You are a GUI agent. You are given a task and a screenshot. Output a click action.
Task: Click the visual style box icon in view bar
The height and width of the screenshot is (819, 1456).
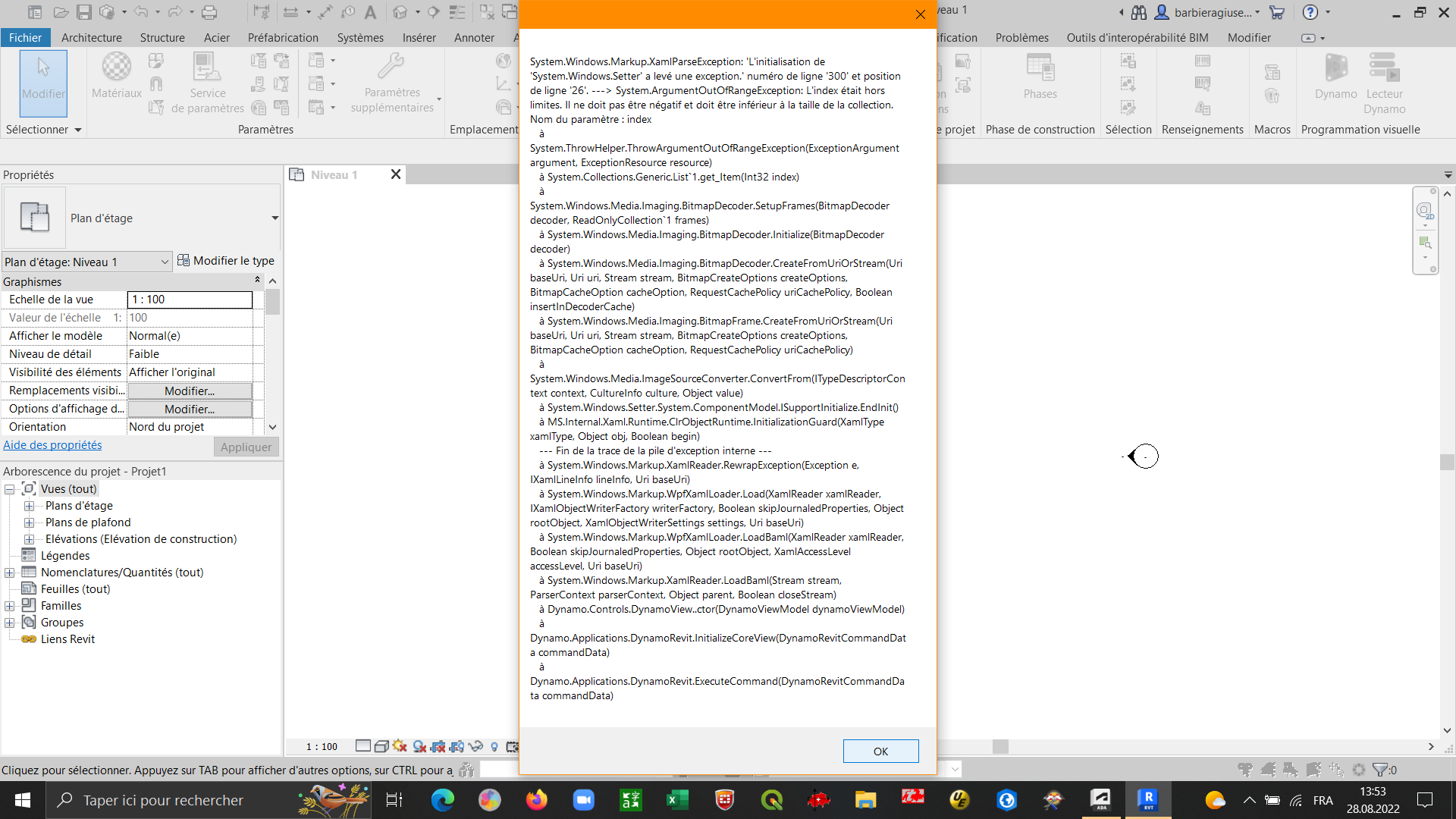click(381, 746)
